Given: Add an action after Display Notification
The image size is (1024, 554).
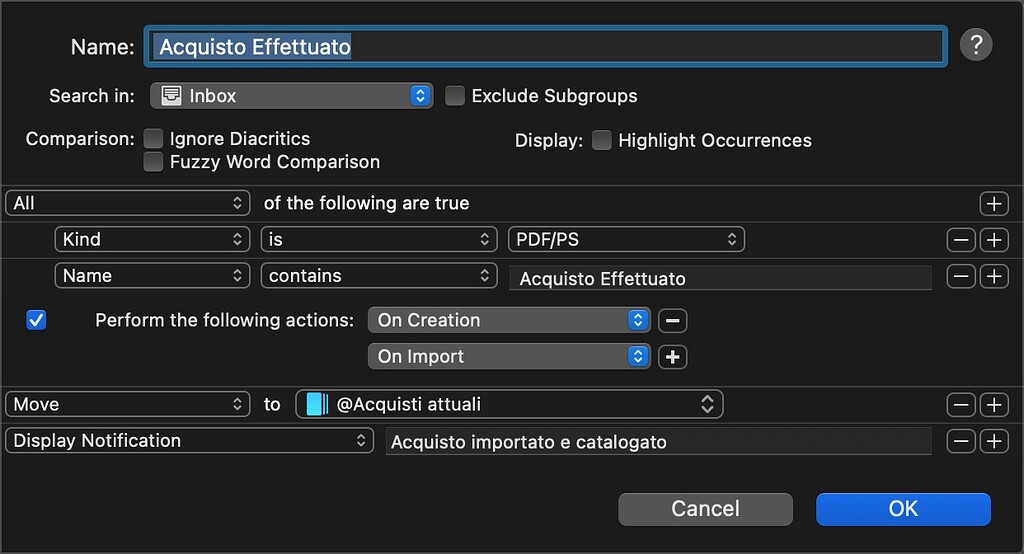Looking at the screenshot, I should pyautogui.click(x=993, y=441).
